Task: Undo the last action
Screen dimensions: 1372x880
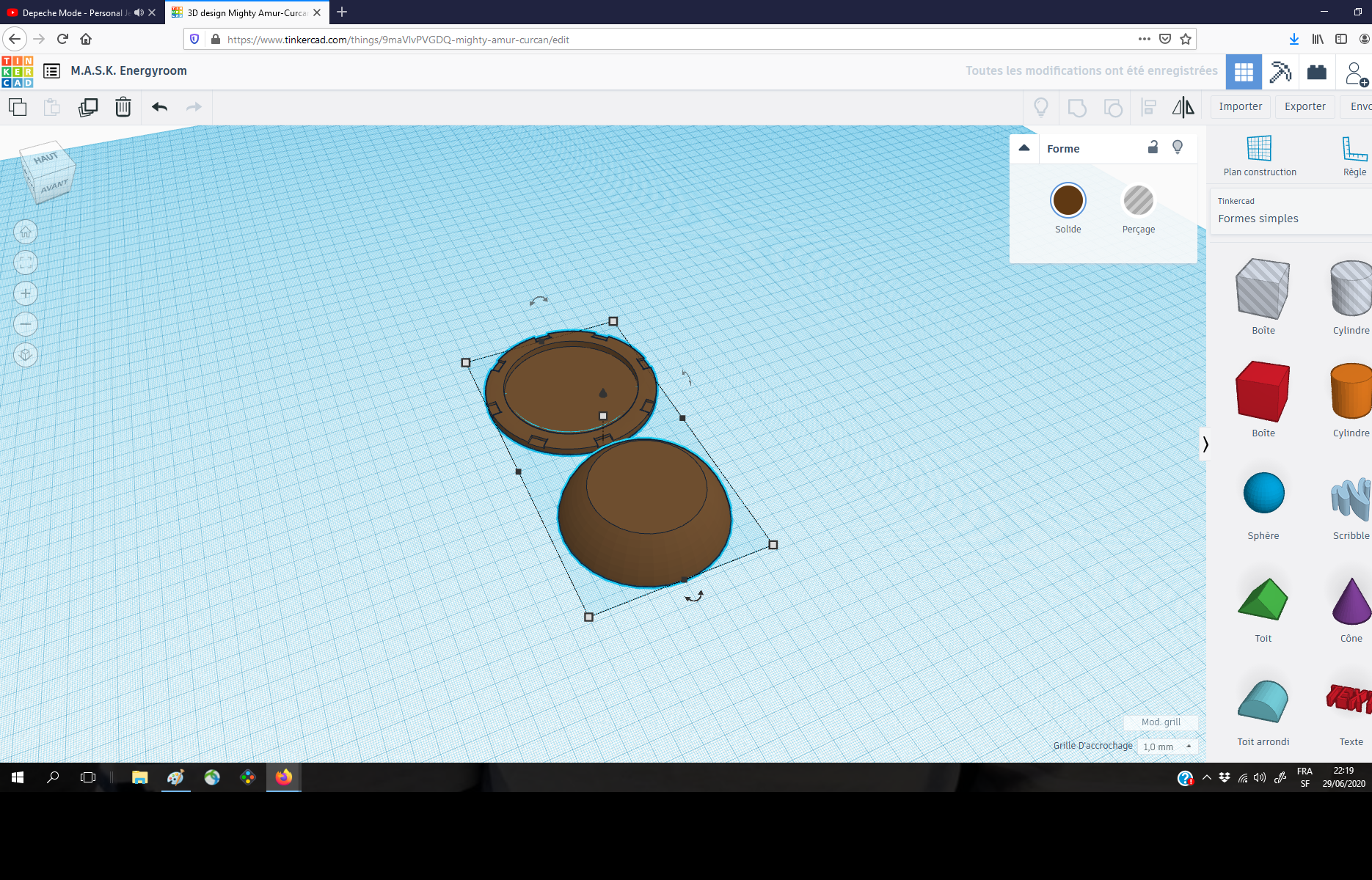Action: point(160,107)
